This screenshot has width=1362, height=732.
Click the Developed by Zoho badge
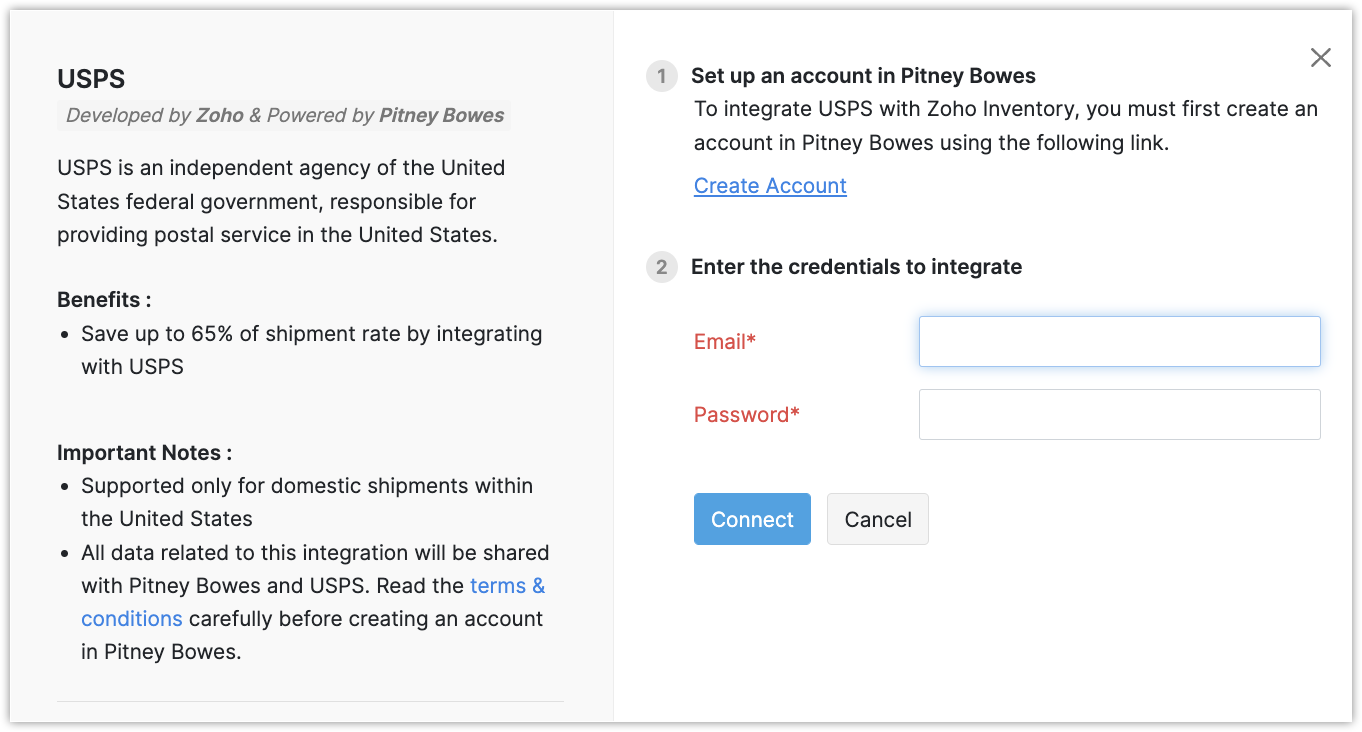click(x=284, y=115)
